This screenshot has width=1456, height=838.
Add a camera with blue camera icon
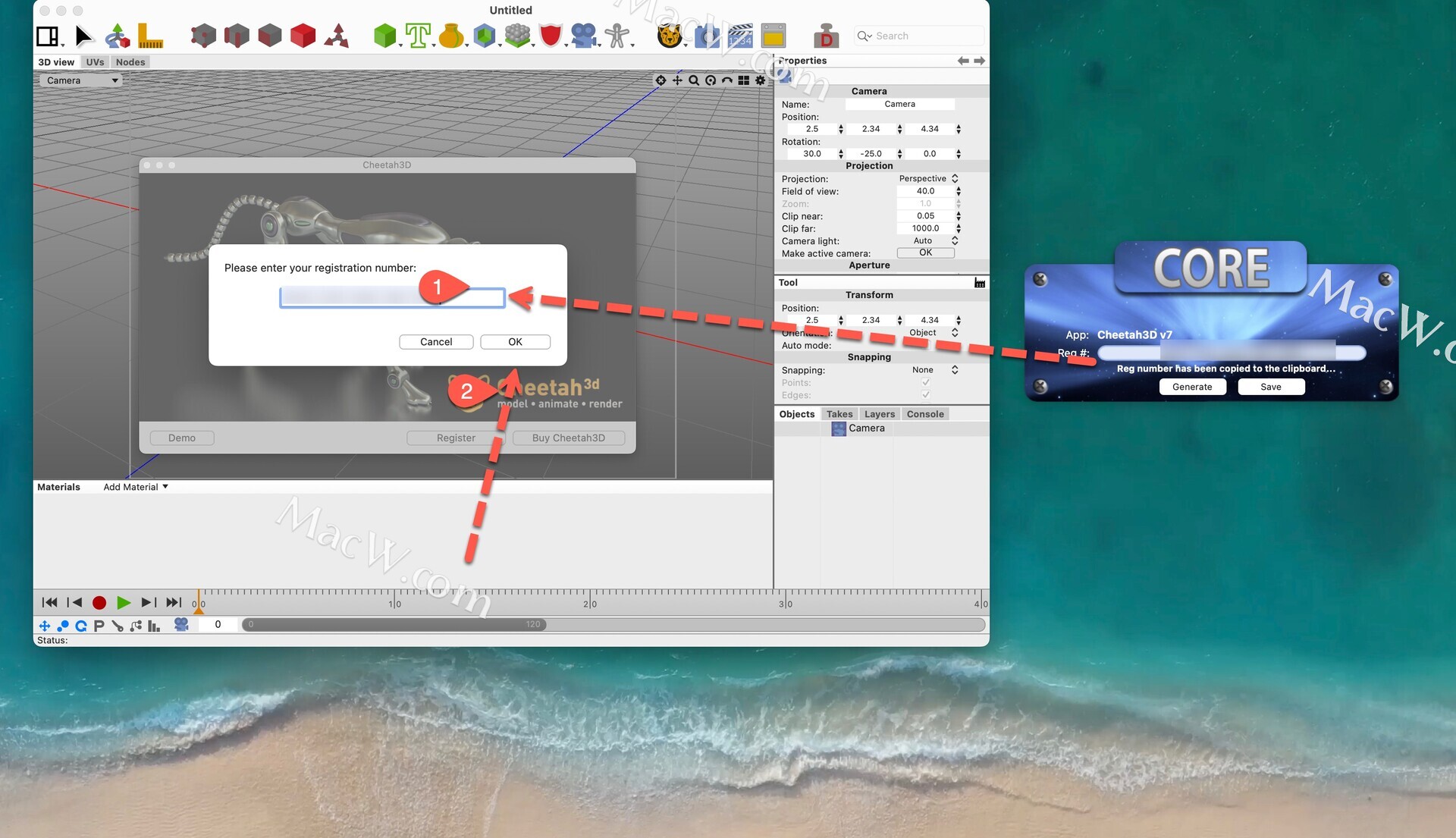point(584,36)
